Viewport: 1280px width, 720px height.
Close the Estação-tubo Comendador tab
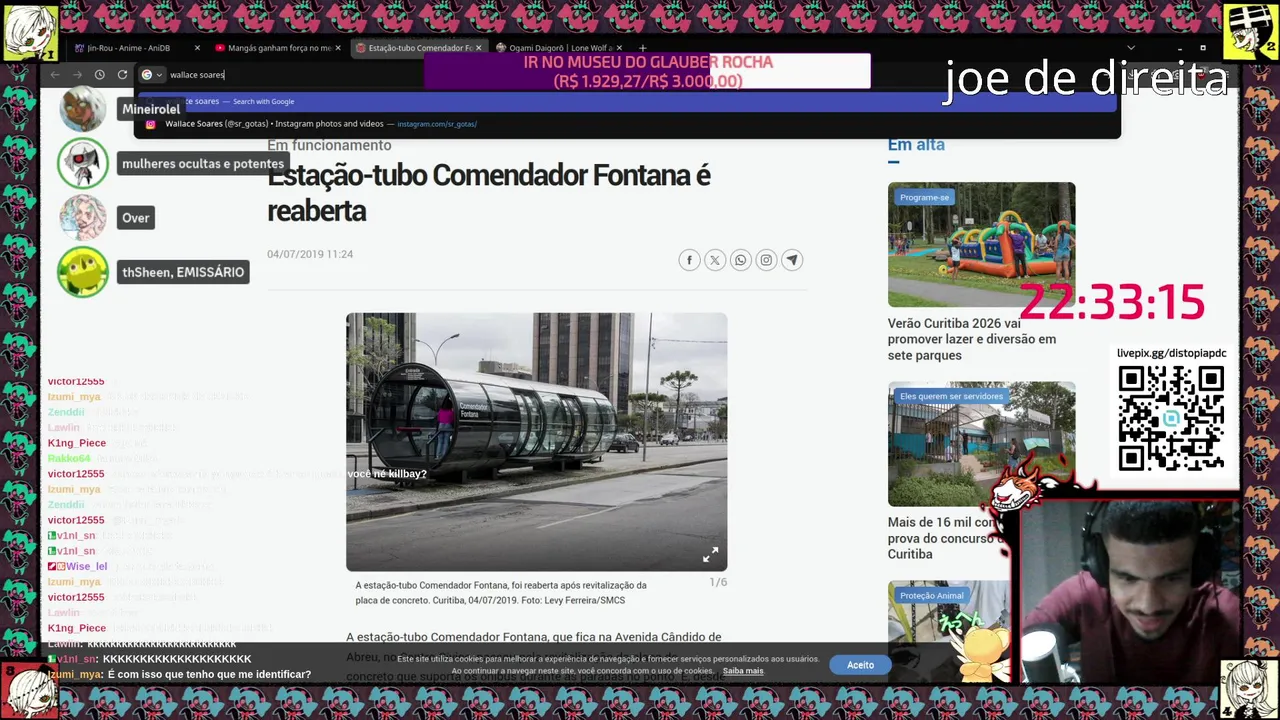[478, 48]
